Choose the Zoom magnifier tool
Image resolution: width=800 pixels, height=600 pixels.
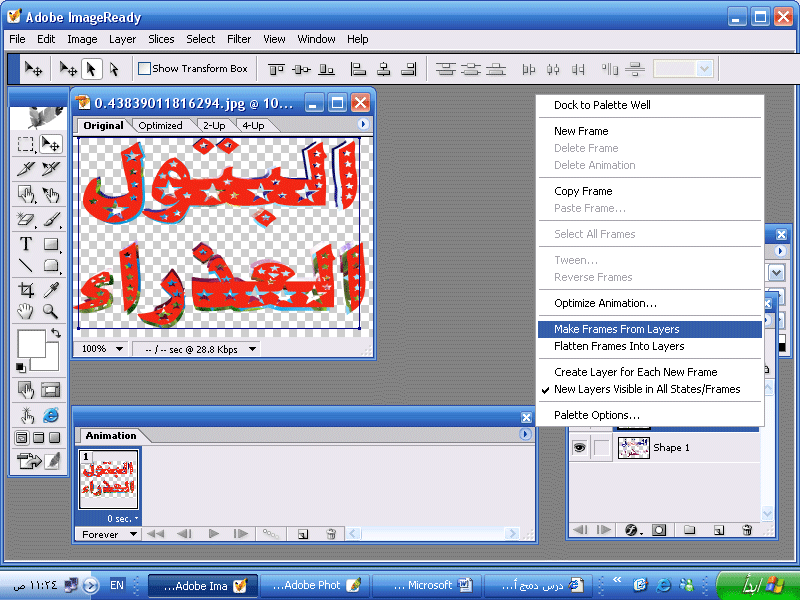(50, 312)
